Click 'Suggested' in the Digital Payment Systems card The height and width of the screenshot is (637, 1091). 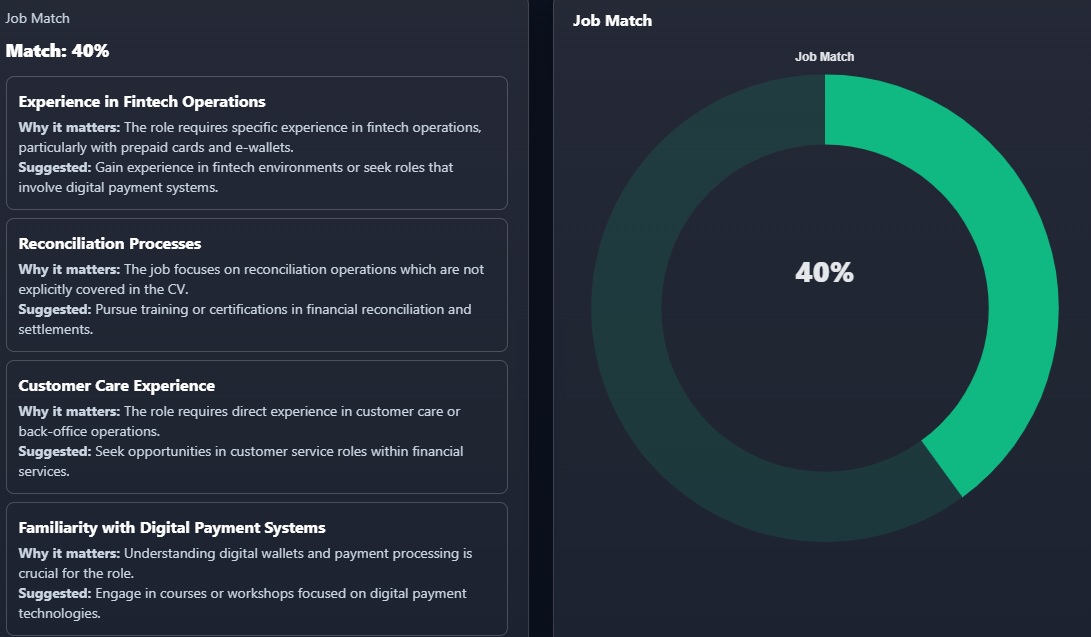pos(55,593)
